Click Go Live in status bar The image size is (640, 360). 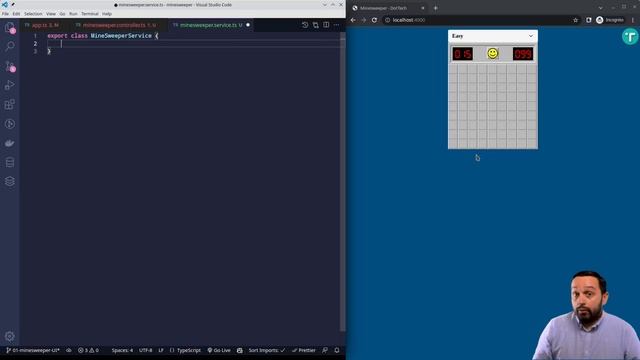click(219, 350)
